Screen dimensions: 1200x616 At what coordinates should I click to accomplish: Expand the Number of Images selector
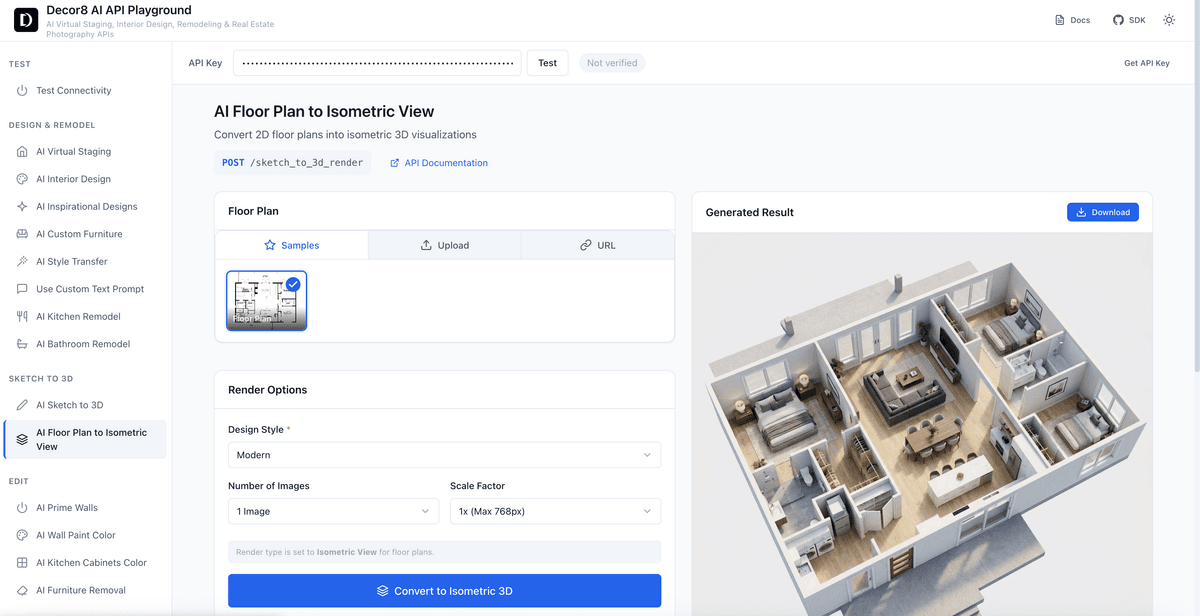click(333, 510)
